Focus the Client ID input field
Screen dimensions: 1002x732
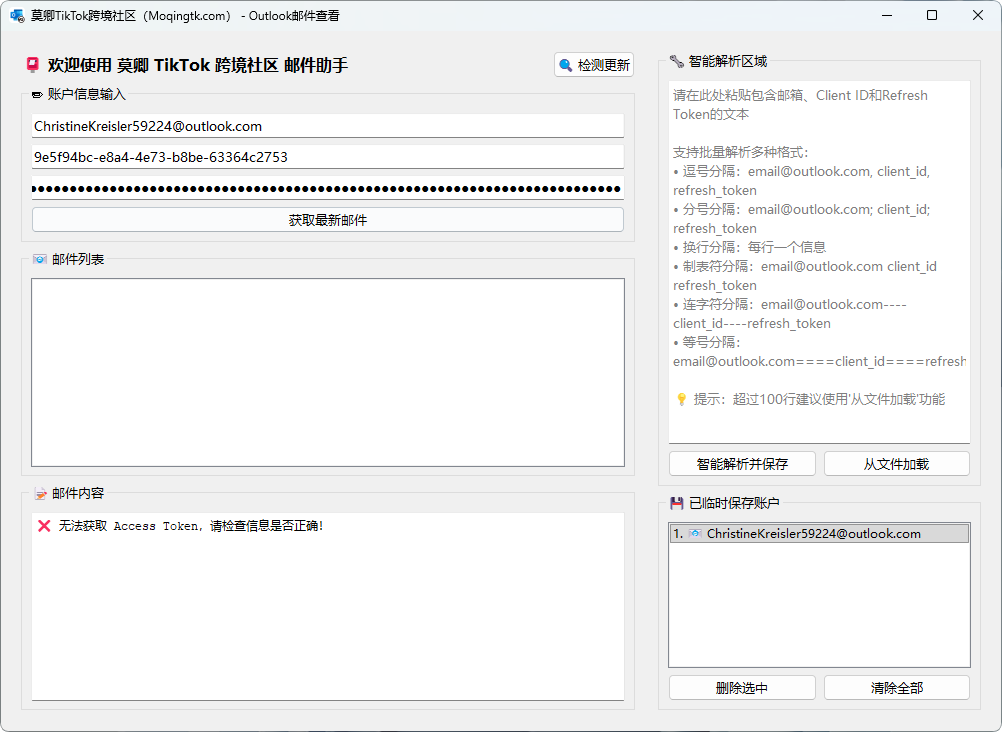pyautogui.click(x=328, y=157)
